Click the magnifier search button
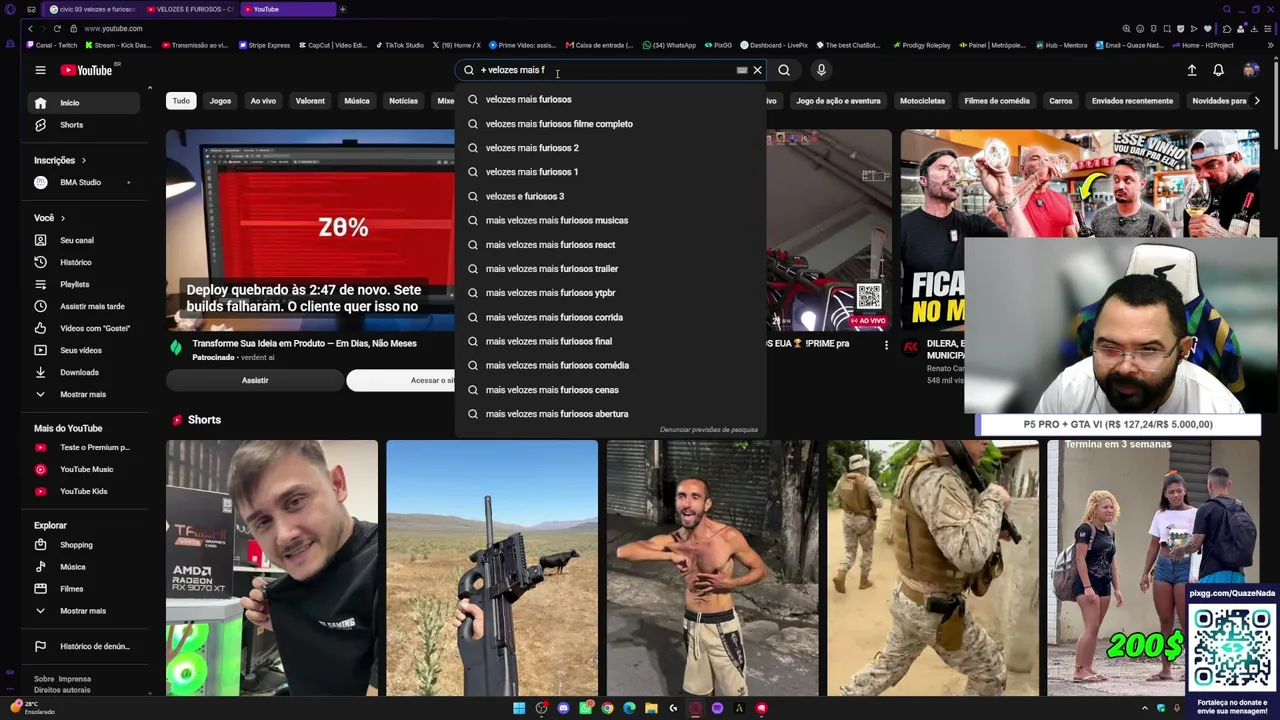 [784, 70]
